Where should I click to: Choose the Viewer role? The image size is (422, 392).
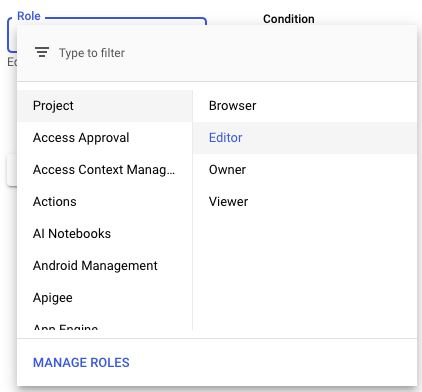pos(305,202)
